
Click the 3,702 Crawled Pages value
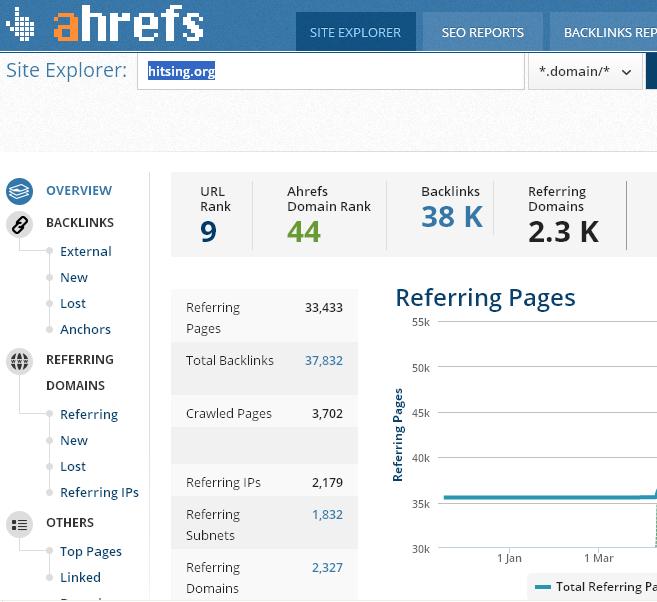click(x=327, y=414)
